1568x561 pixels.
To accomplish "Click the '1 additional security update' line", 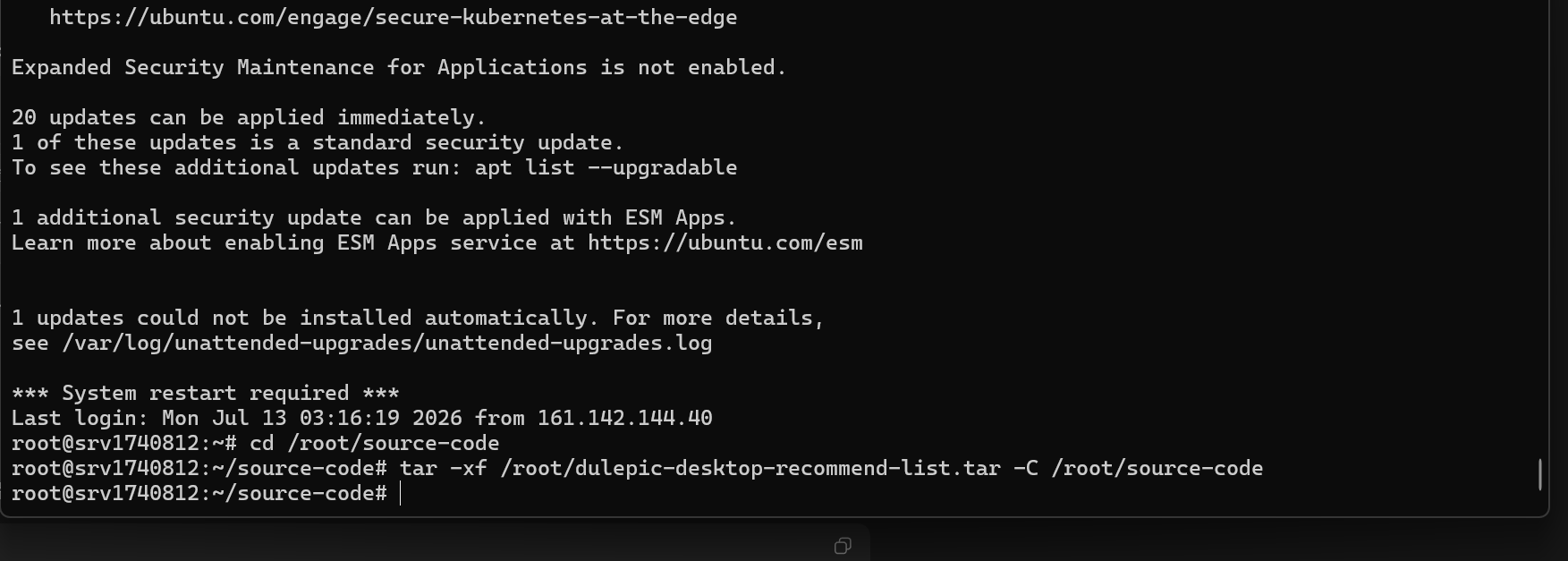I will tap(374, 217).
